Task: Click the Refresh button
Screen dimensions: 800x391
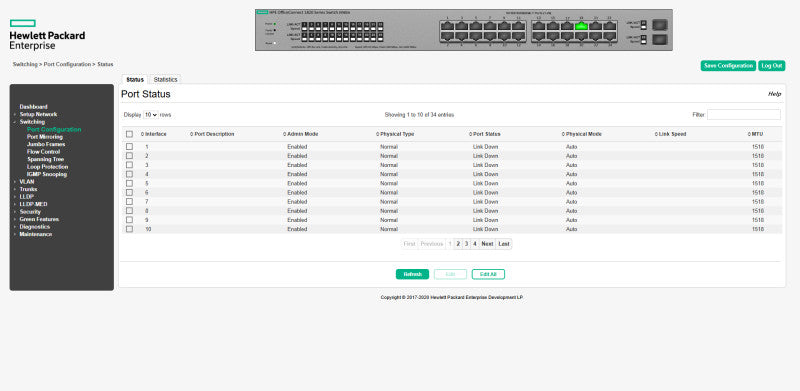Action: 412,274
